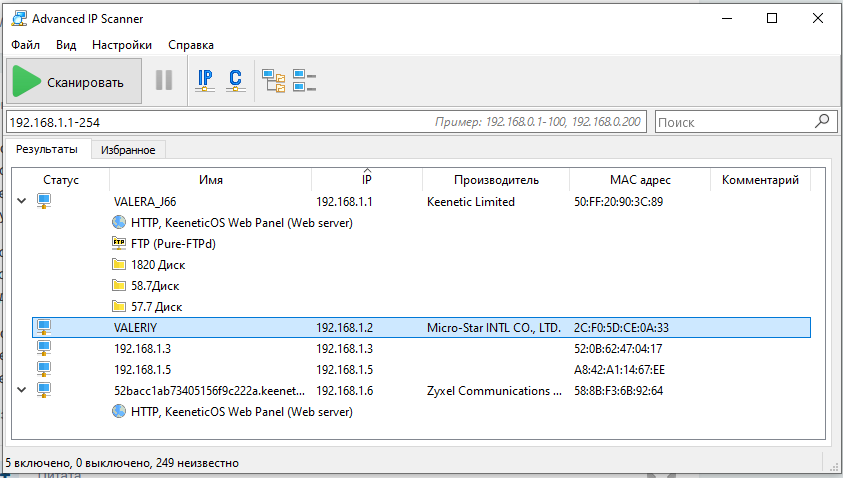The height and width of the screenshot is (478, 843).
Task: Click the Zyxel Communications manufacturer cell
Action: tap(494, 390)
